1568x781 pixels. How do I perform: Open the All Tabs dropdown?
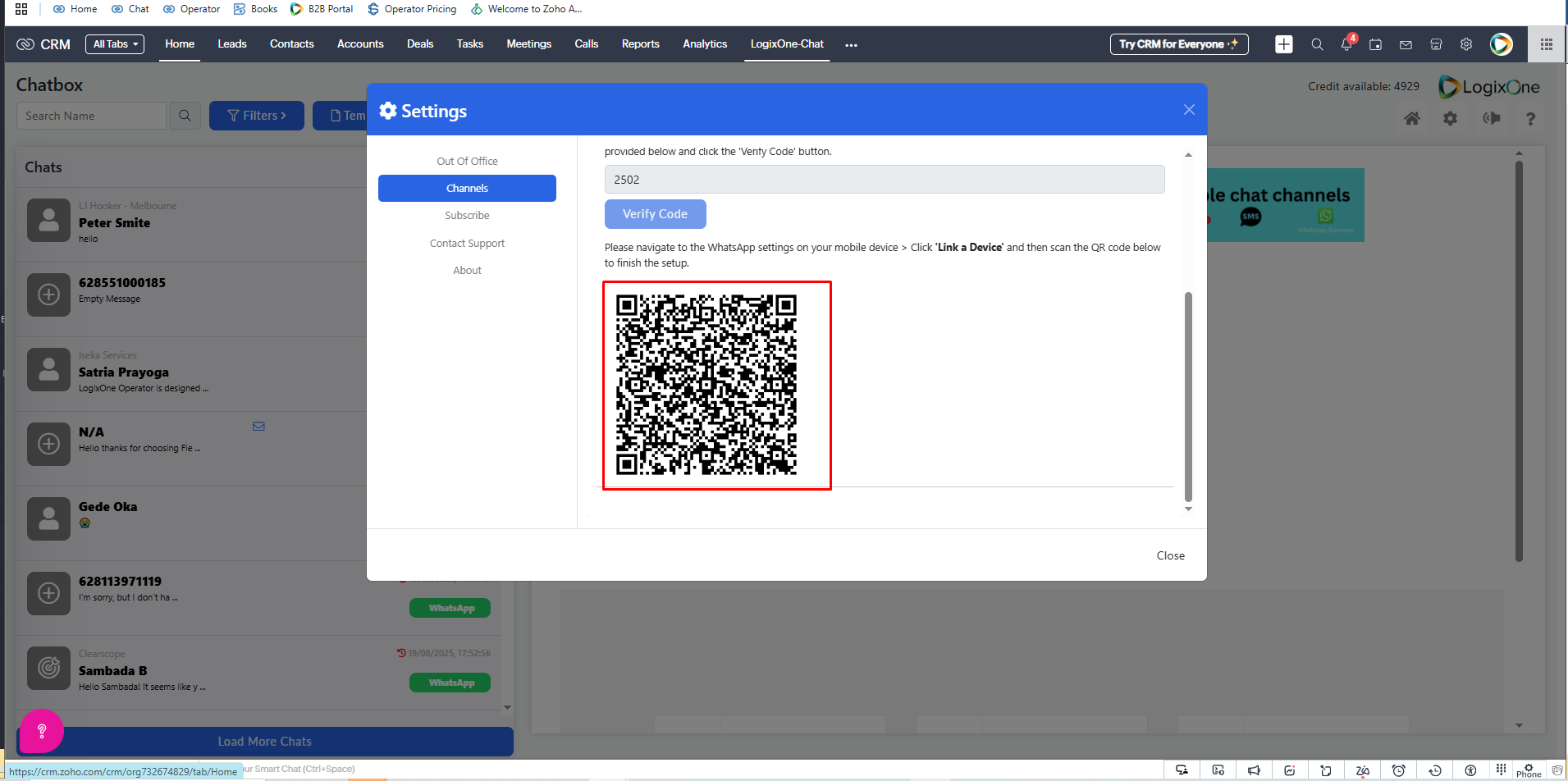coord(115,44)
